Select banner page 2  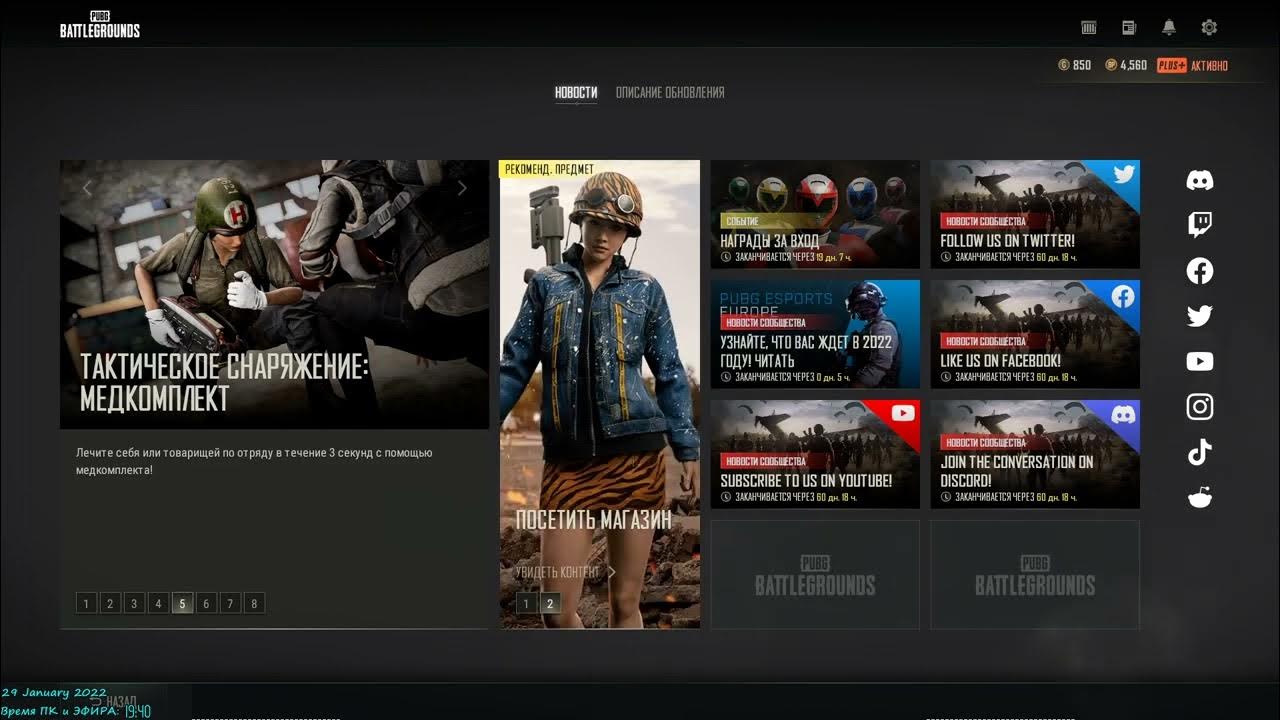click(x=110, y=603)
